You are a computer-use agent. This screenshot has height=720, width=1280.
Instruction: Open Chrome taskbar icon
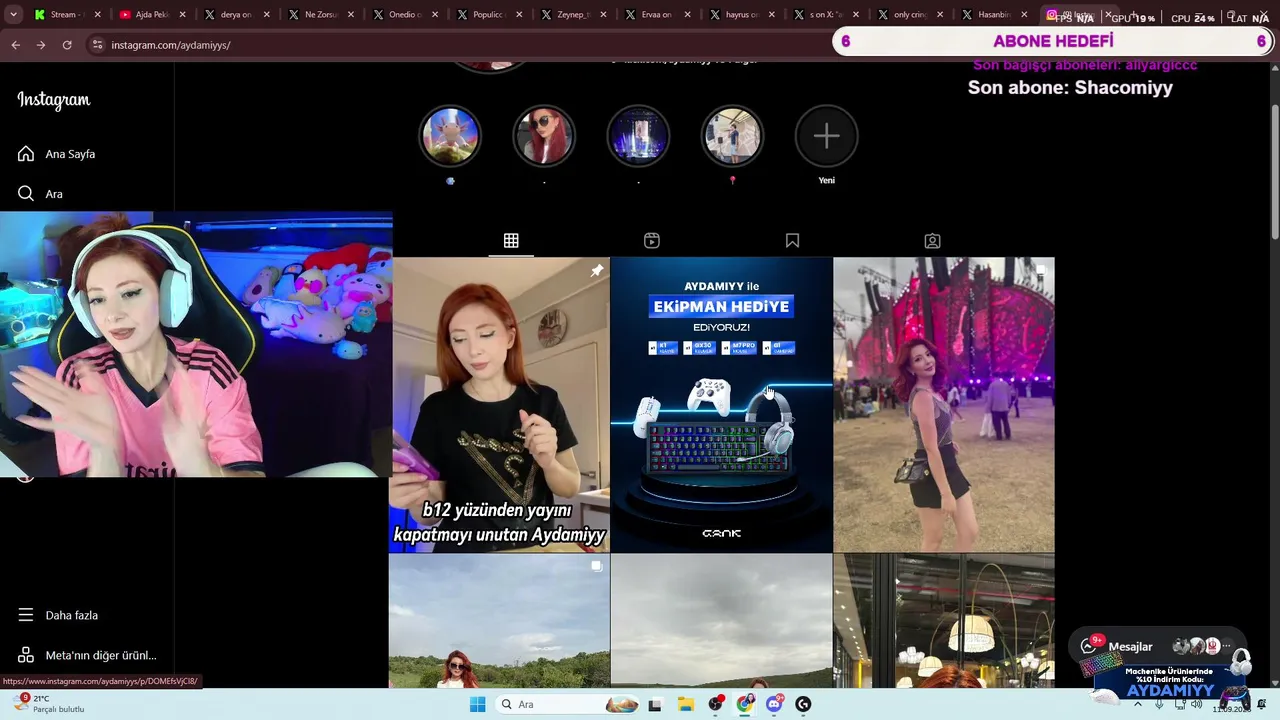coord(745,704)
